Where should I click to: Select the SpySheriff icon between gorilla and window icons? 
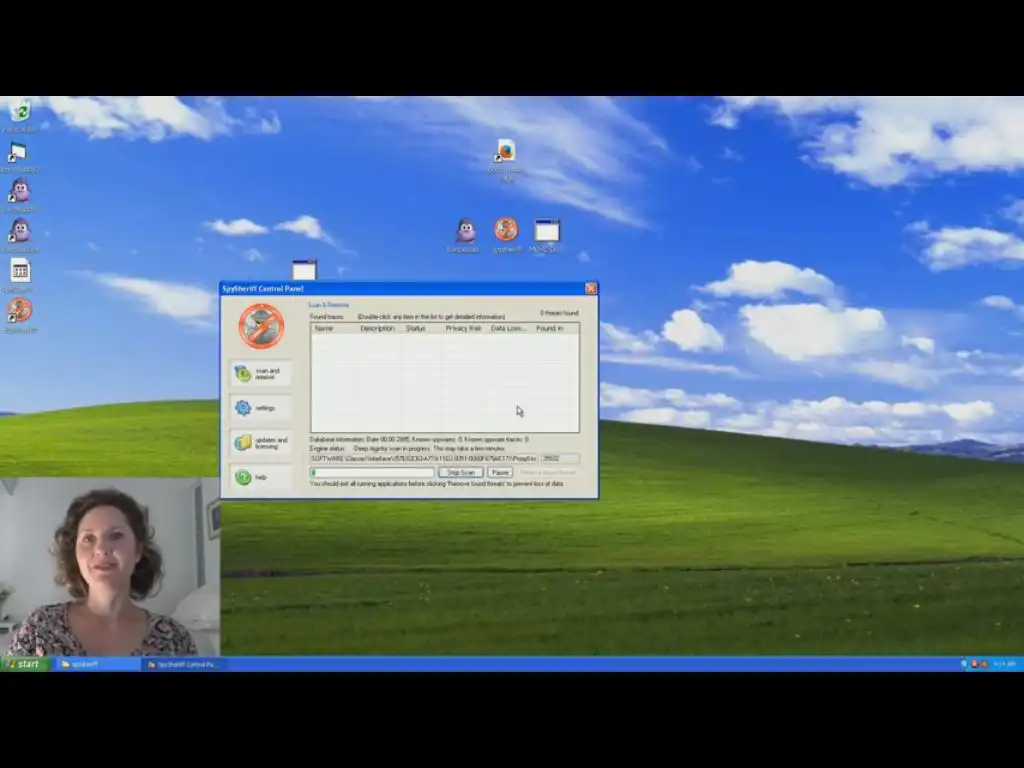pyautogui.click(x=506, y=230)
